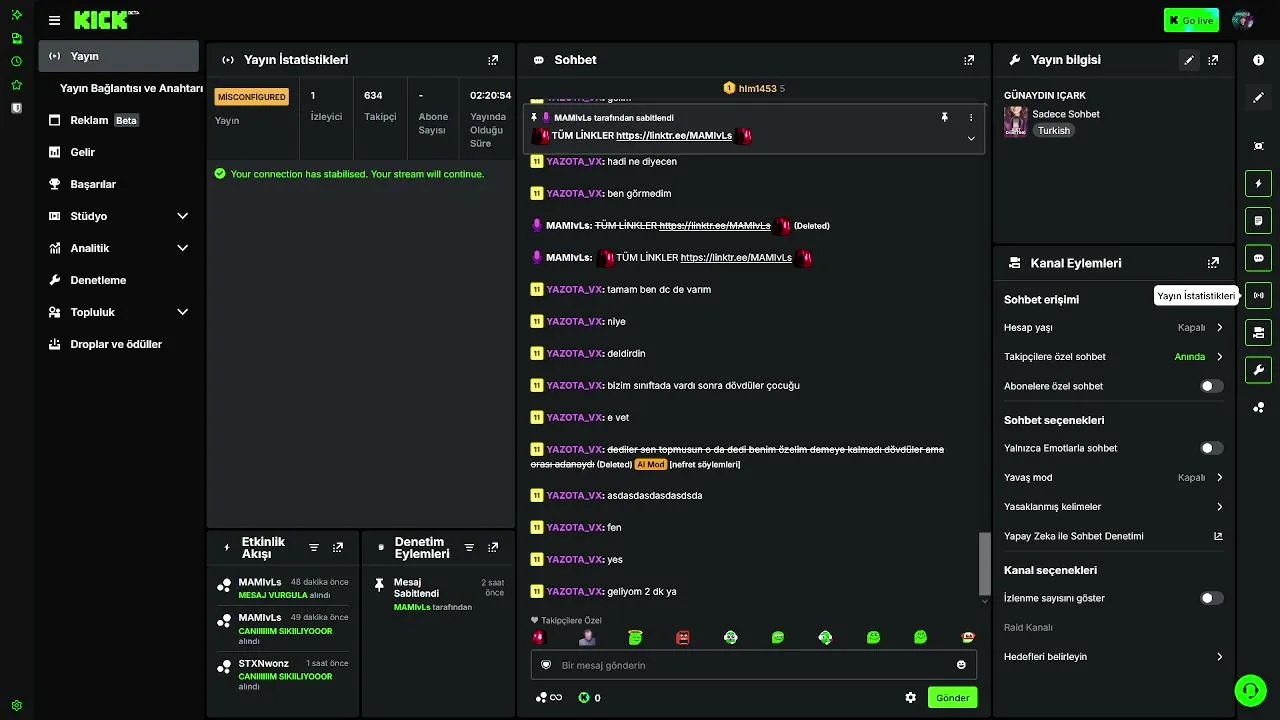Viewport: 1280px width, 720px height.
Task: Click the clock icon in far-left rail
Action: [16, 61]
